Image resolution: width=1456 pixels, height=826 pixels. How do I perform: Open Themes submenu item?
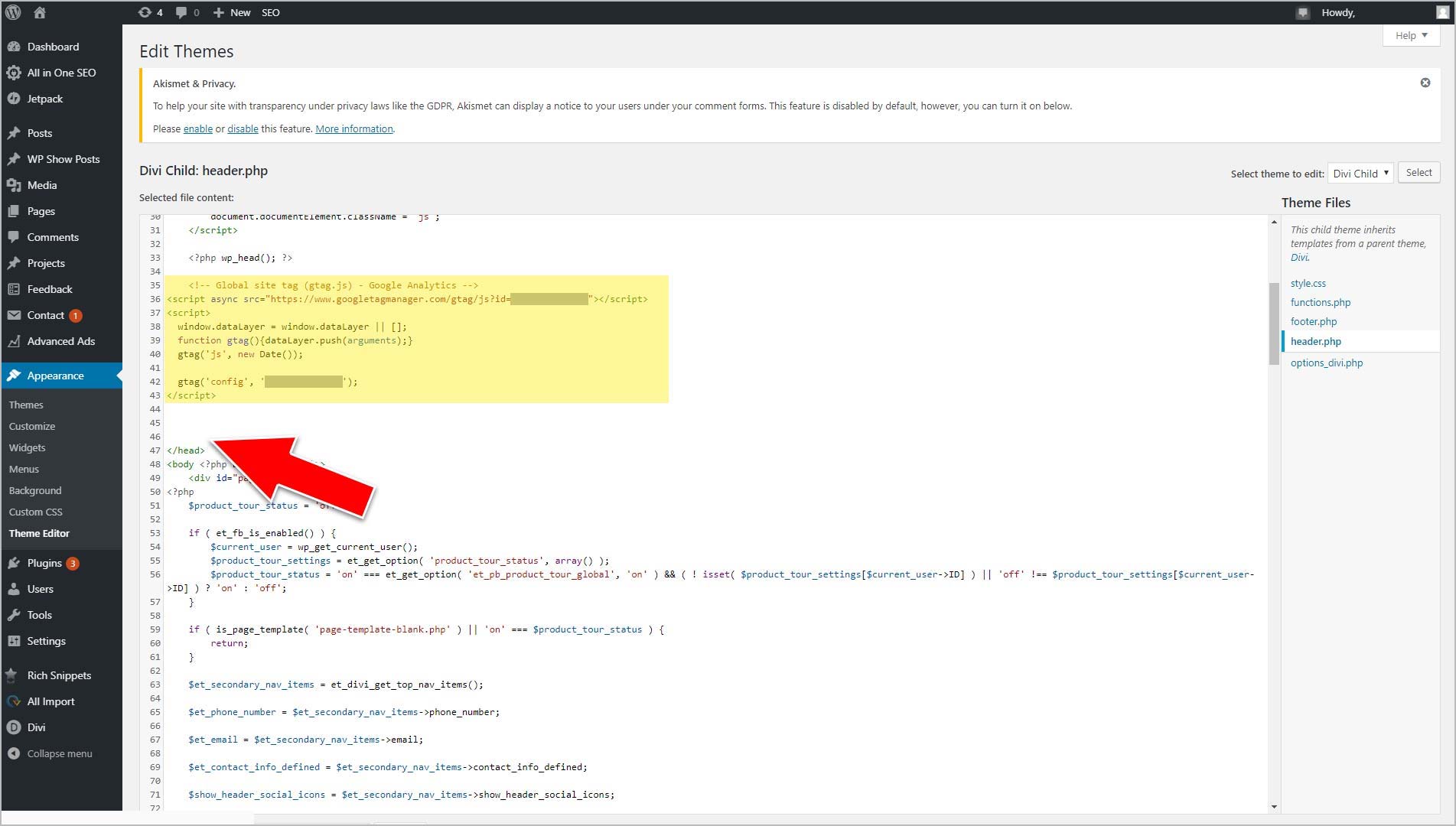[x=26, y=405]
